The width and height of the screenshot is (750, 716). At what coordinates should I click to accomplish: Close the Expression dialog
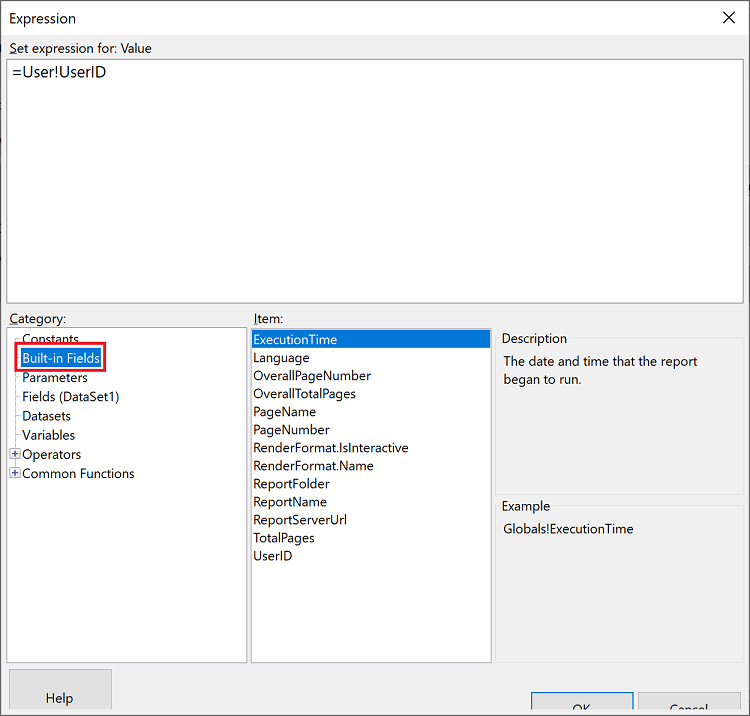[x=728, y=18]
